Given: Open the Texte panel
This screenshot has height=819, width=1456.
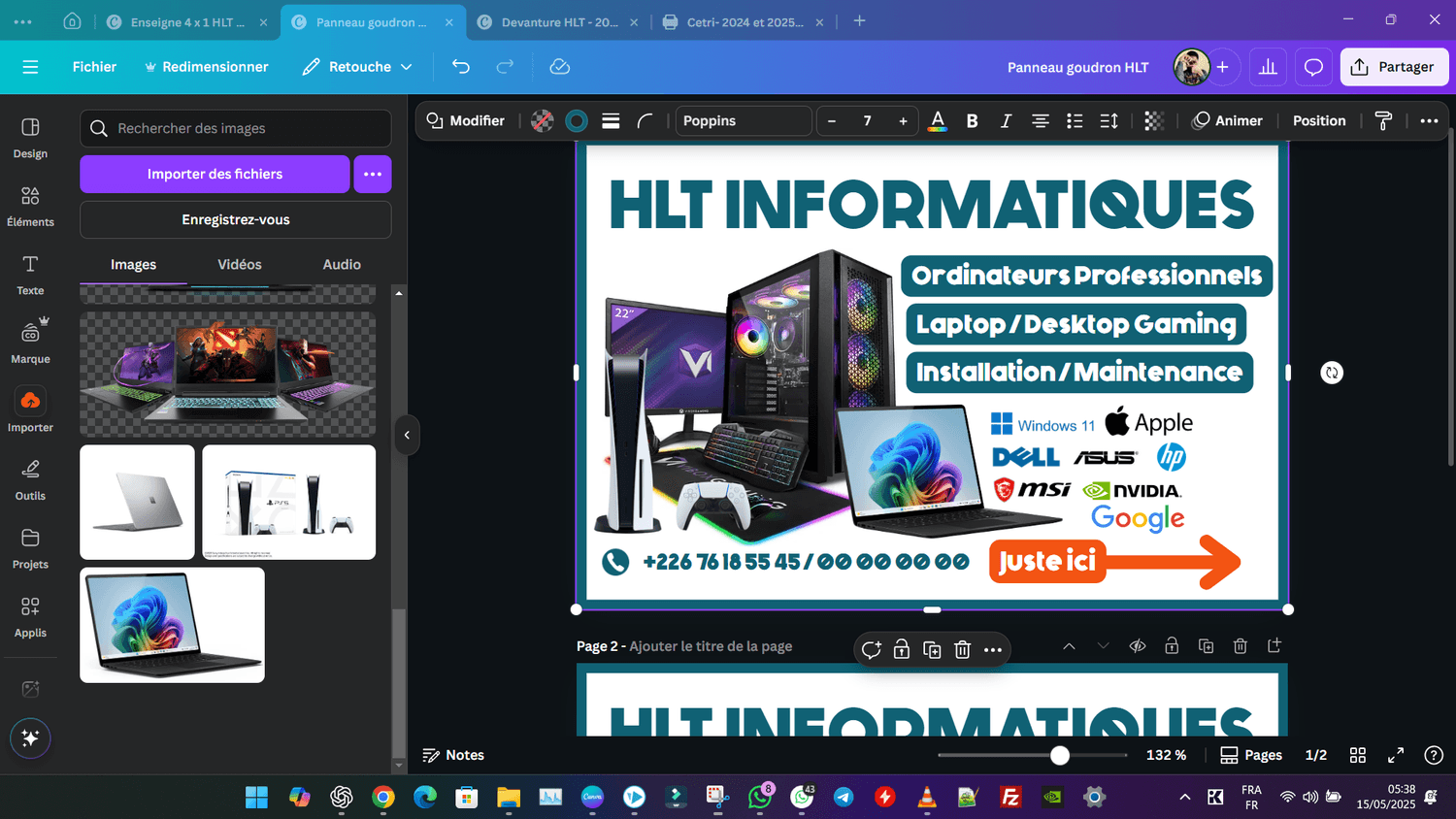Looking at the screenshot, I should [x=30, y=275].
